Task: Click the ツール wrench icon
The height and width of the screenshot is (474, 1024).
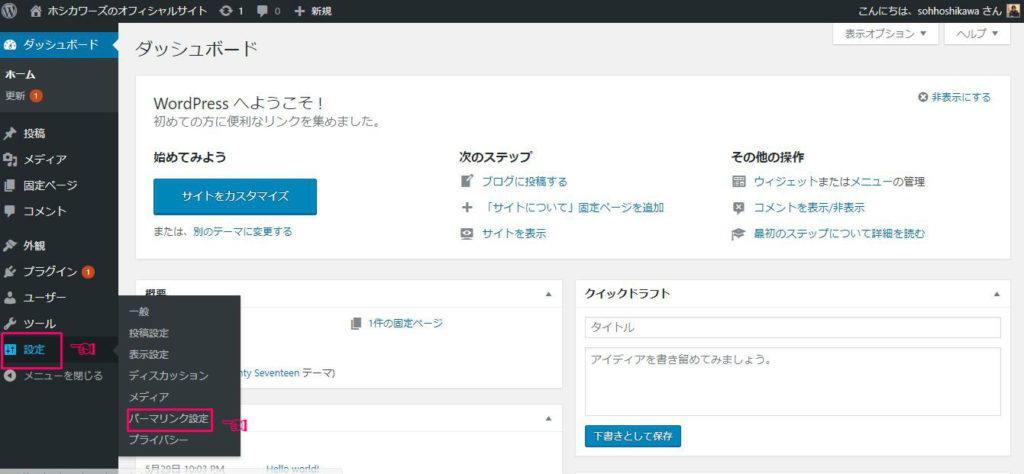Action: 10,323
